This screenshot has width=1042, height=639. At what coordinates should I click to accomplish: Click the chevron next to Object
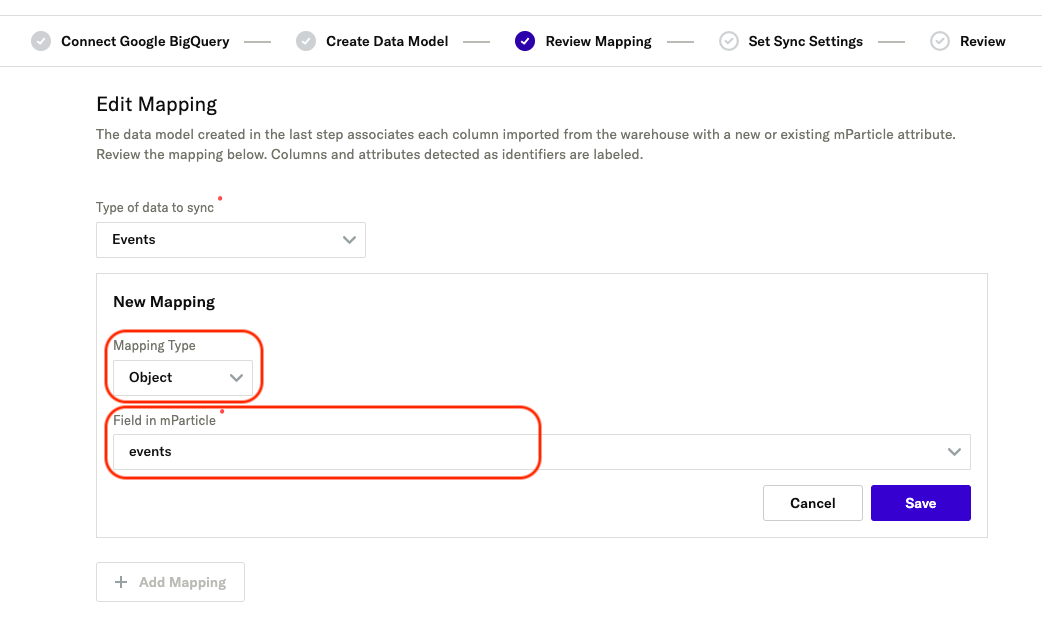click(236, 378)
